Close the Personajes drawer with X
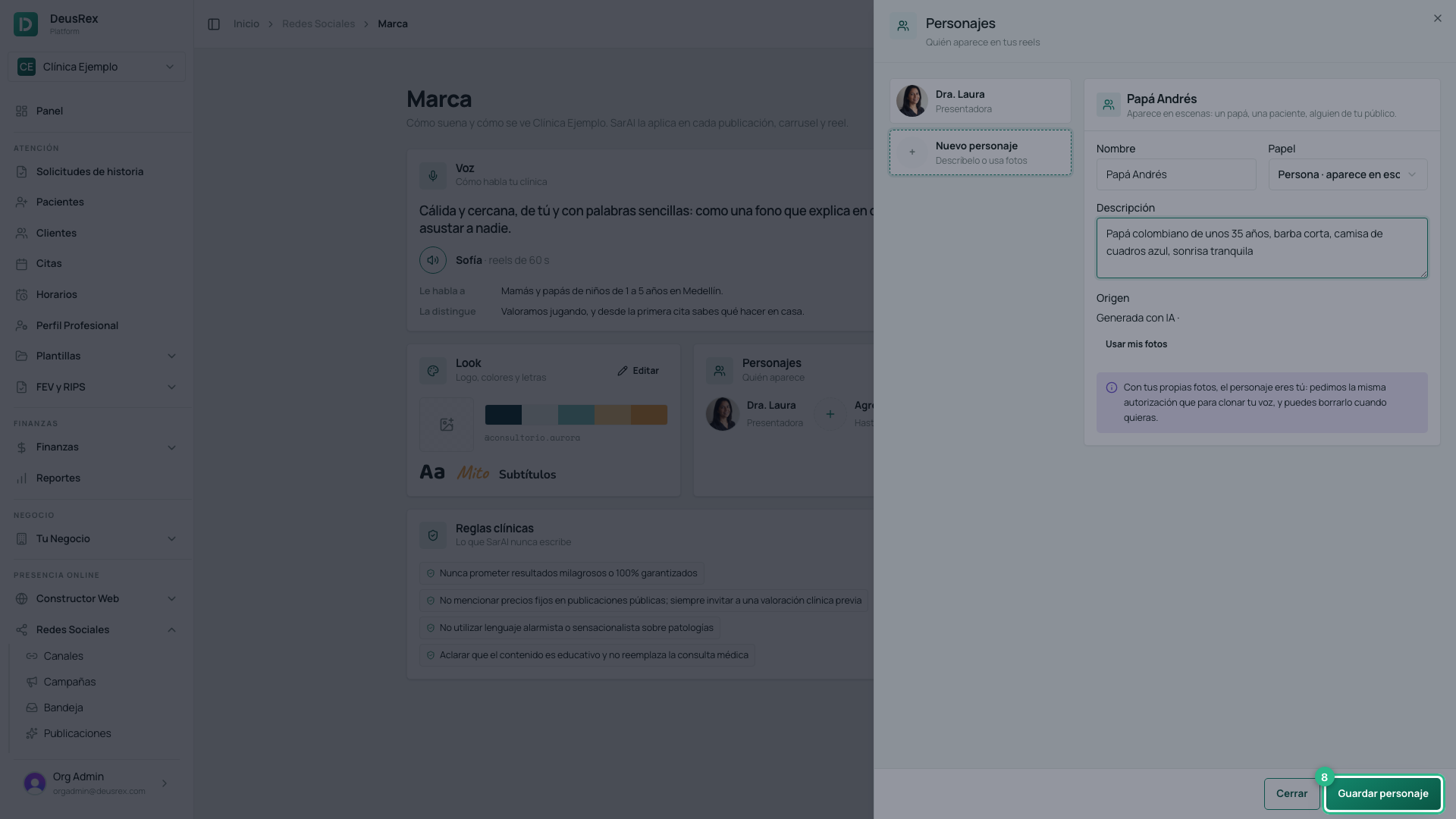 click(x=1437, y=18)
